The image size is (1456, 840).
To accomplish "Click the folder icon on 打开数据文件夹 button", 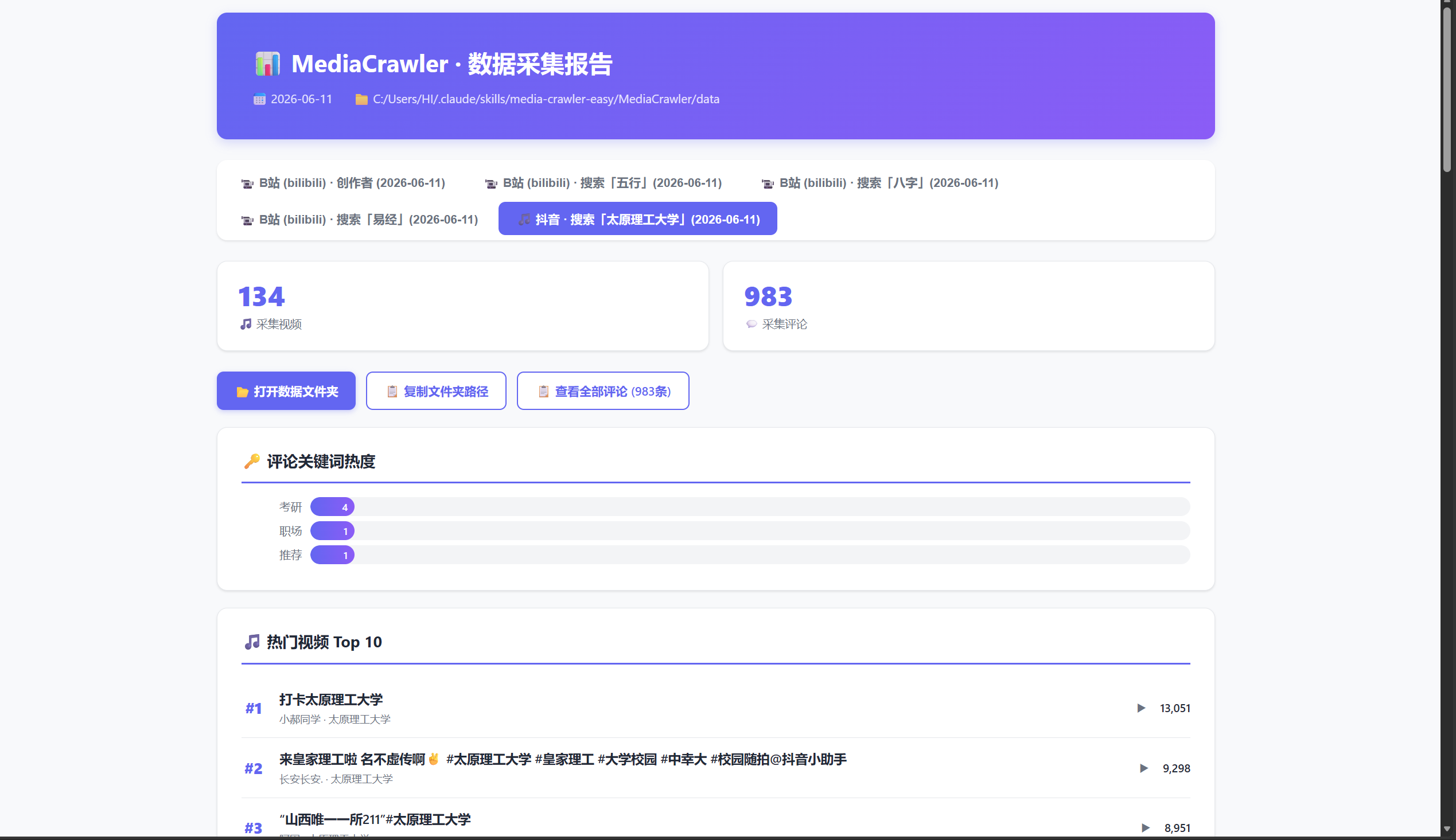I will pyautogui.click(x=242, y=392).
